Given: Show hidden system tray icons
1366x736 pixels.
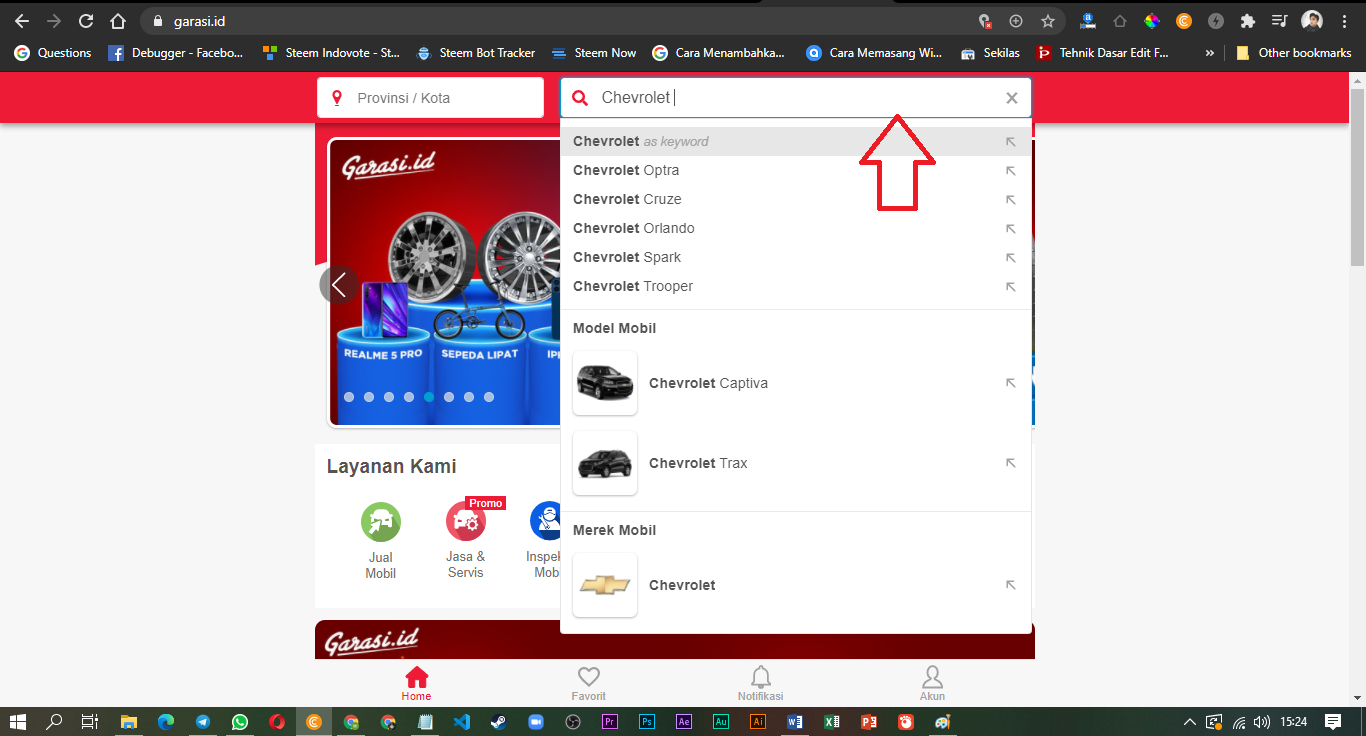Looking at the screenshot, I should (1189, 721).
